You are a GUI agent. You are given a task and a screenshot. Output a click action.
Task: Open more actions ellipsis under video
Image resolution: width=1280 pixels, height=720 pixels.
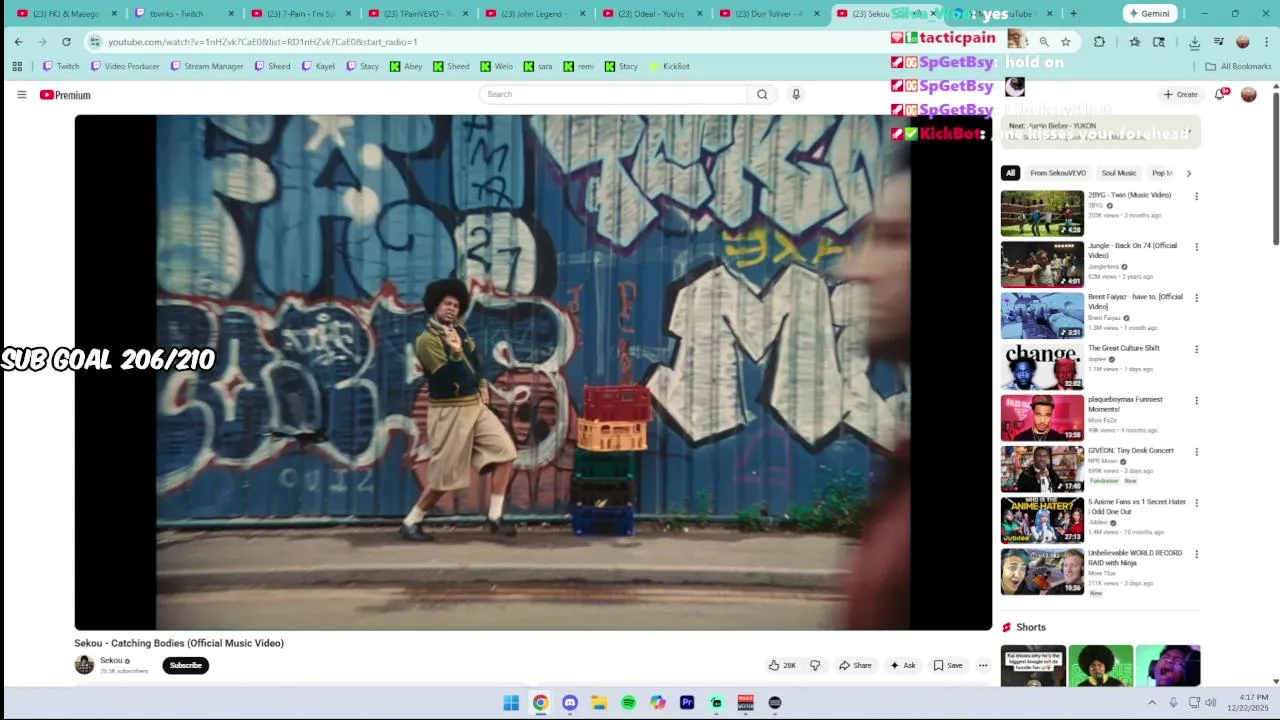pos(983,665)
